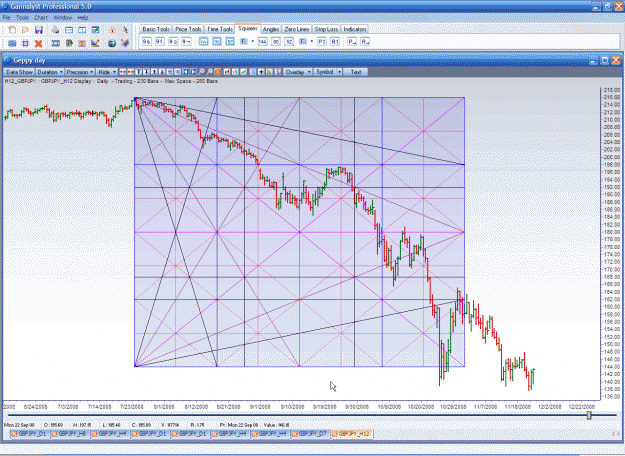This screenshot has height=456, width=625.
Task: Select the '90' square tool
Action: tap(275, 41)
